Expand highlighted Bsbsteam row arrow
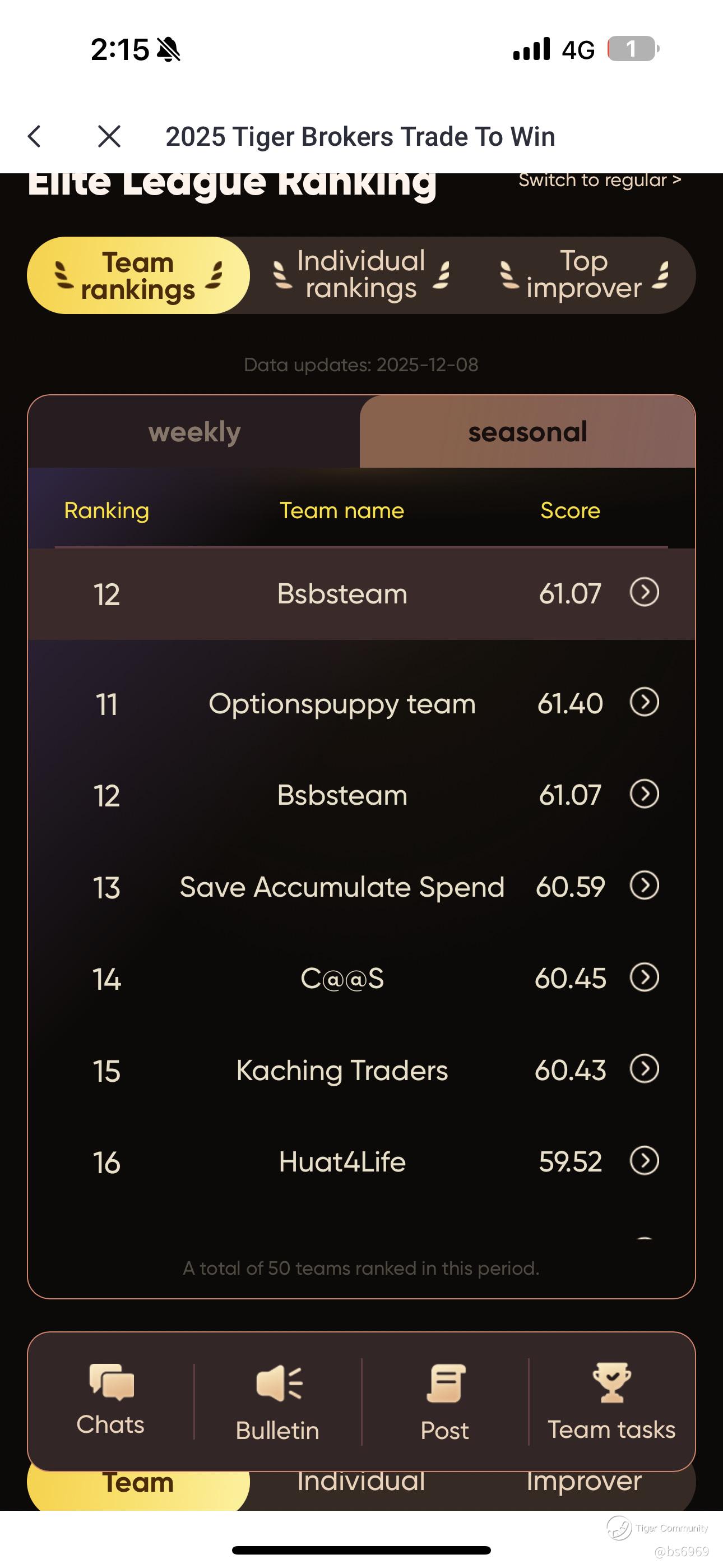Viewport: 723px width, 1568px height. tap(645, 592)
